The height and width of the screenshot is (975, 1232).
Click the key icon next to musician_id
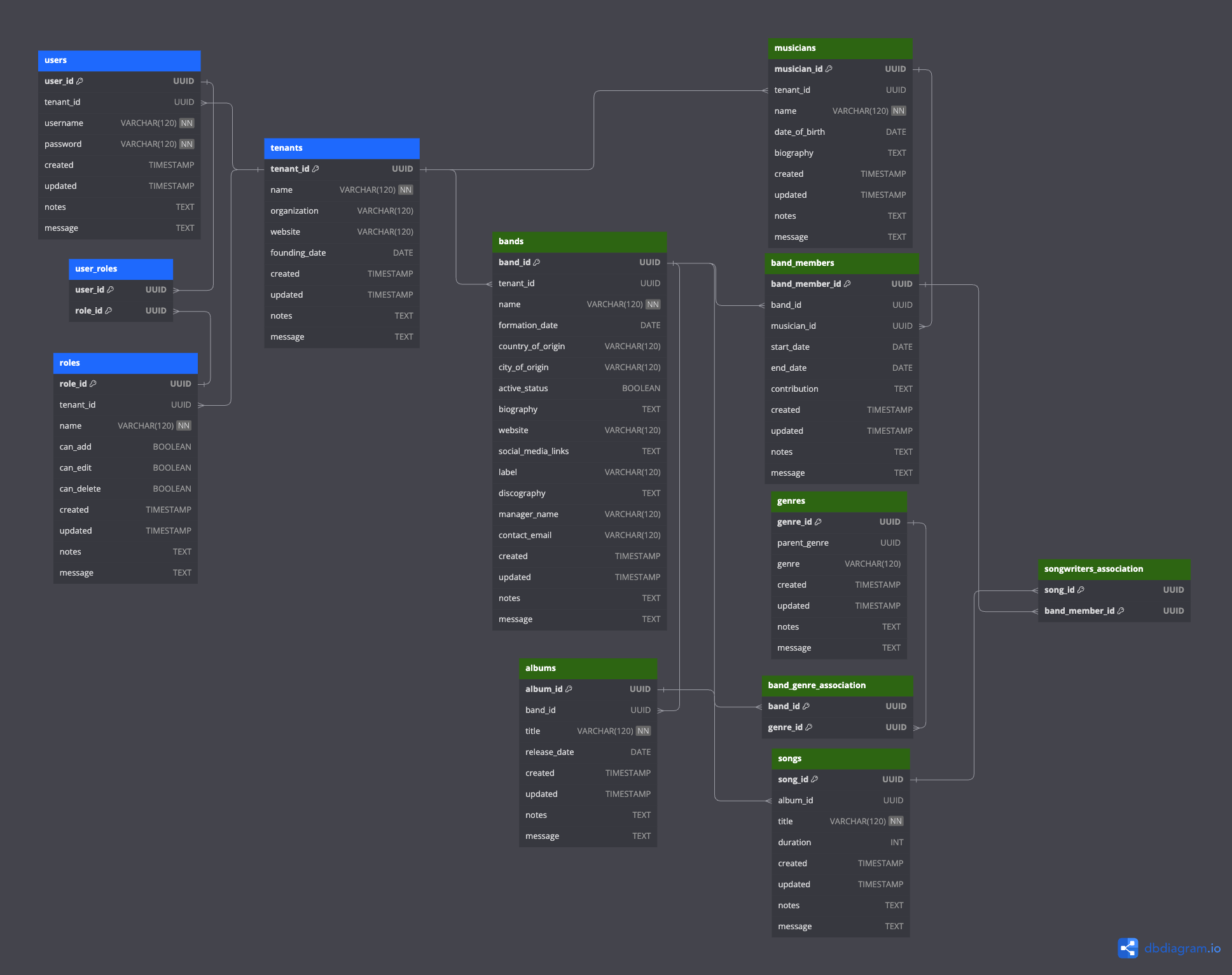point(829,69)
